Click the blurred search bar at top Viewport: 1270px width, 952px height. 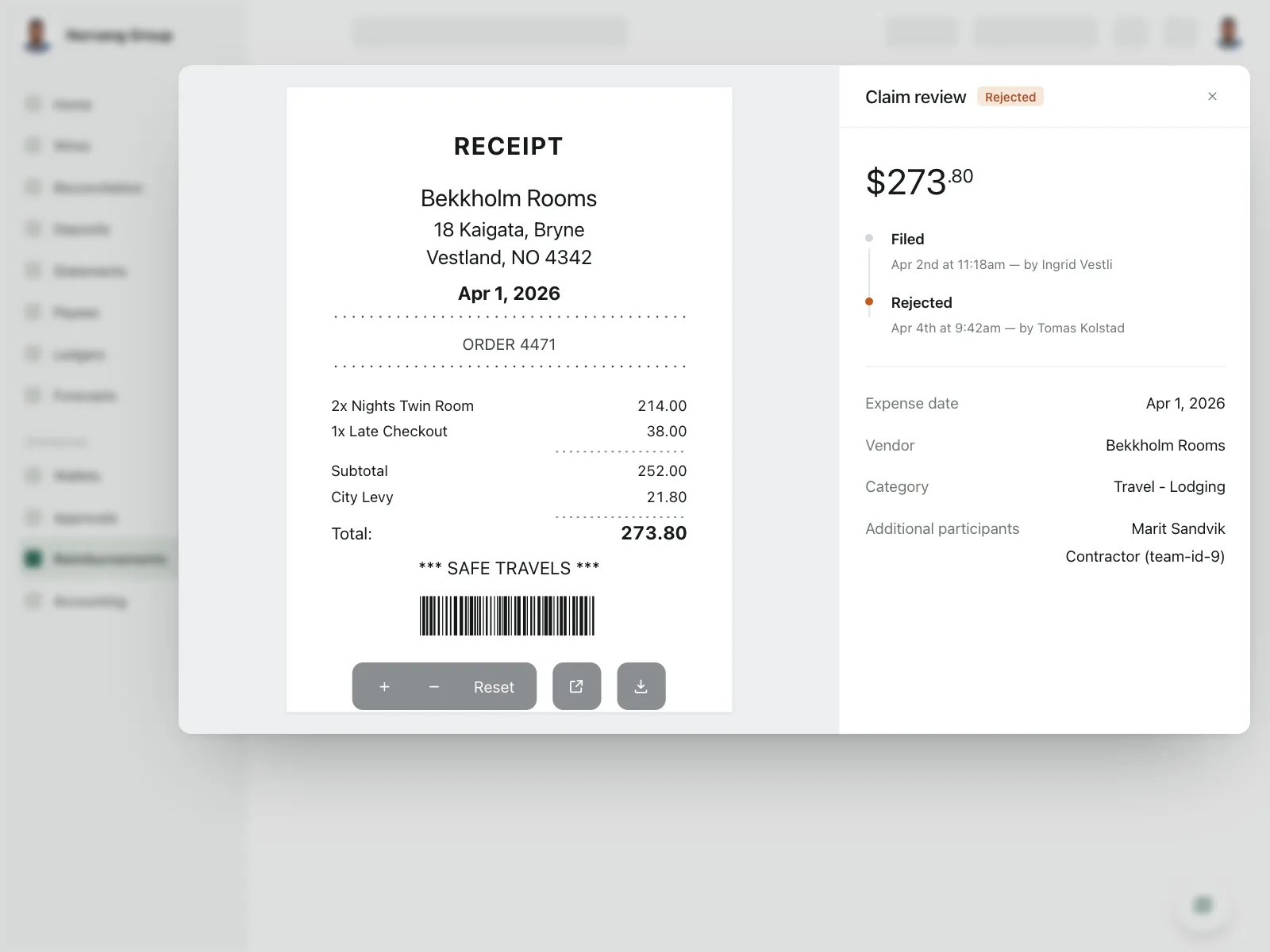pos(490,33)
